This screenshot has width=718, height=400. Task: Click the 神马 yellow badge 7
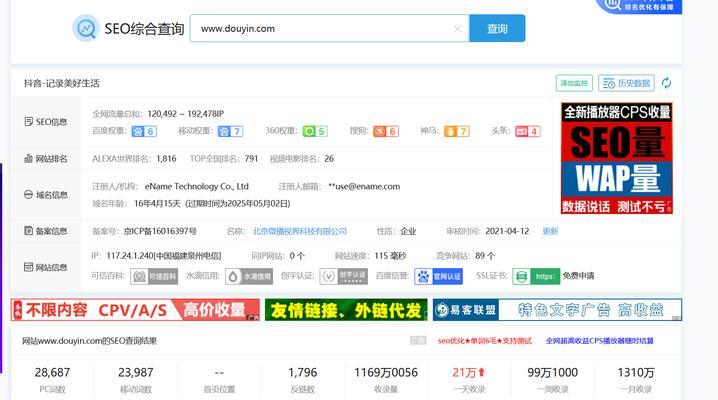point(457,131)
